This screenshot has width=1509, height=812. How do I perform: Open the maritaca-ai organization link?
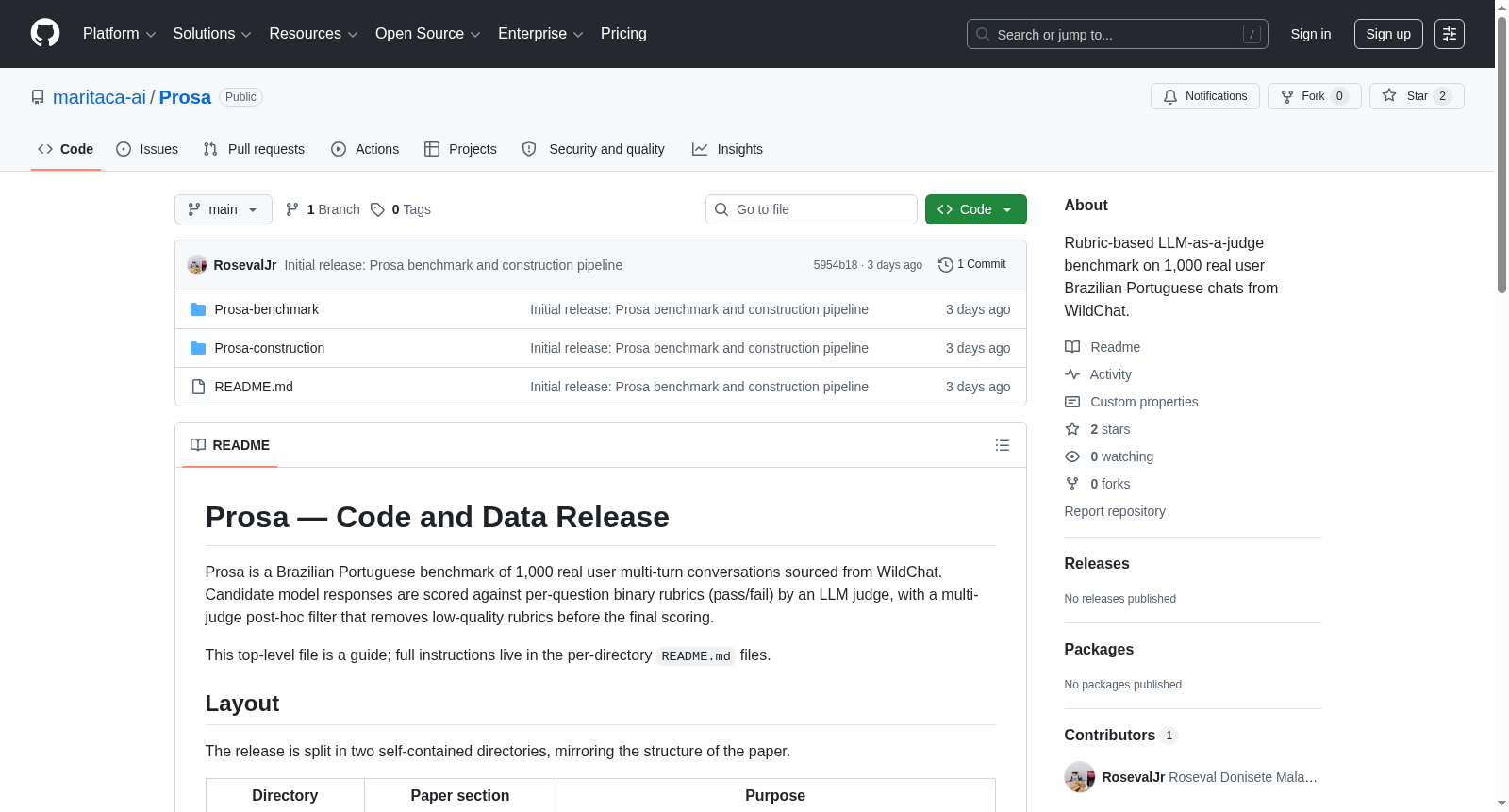99,97
